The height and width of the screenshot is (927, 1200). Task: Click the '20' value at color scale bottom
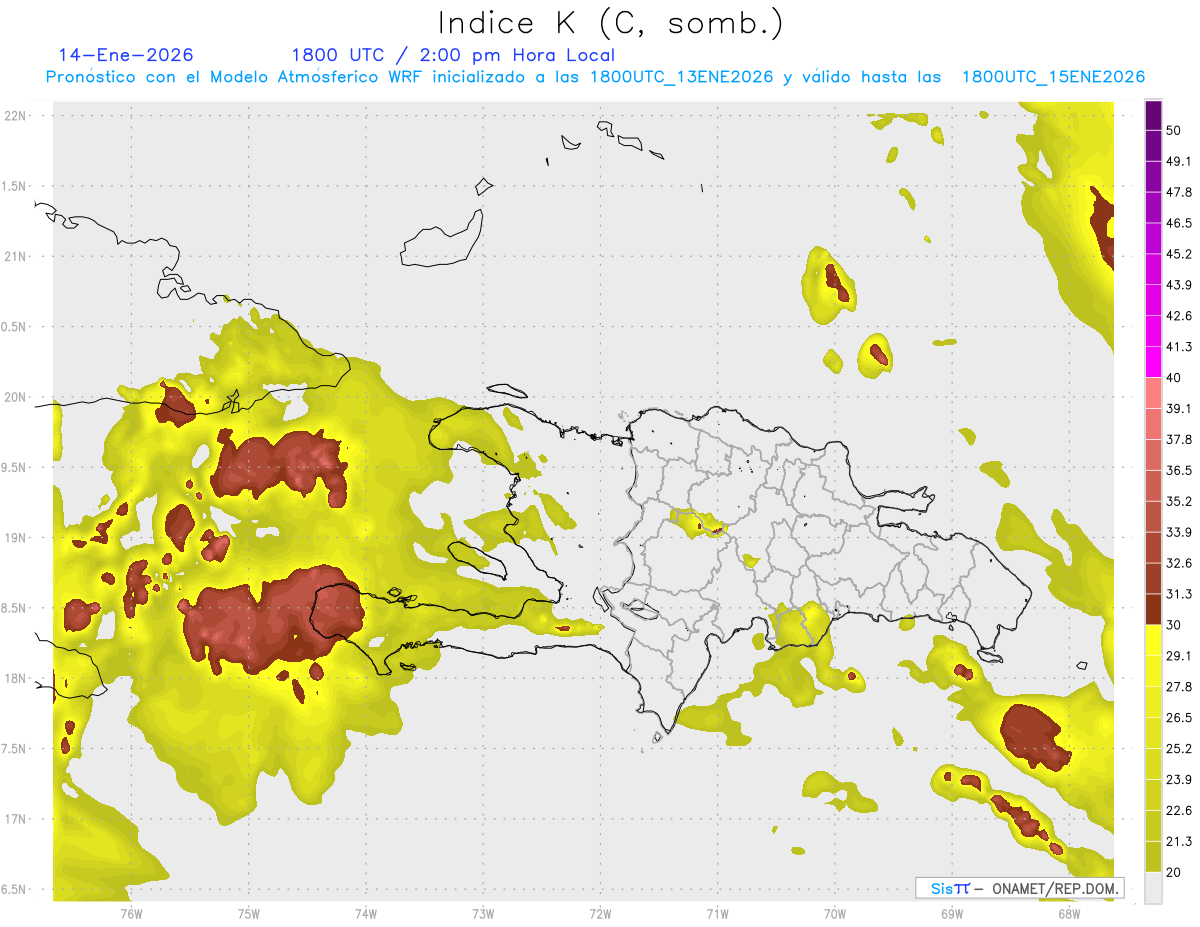1174,872
